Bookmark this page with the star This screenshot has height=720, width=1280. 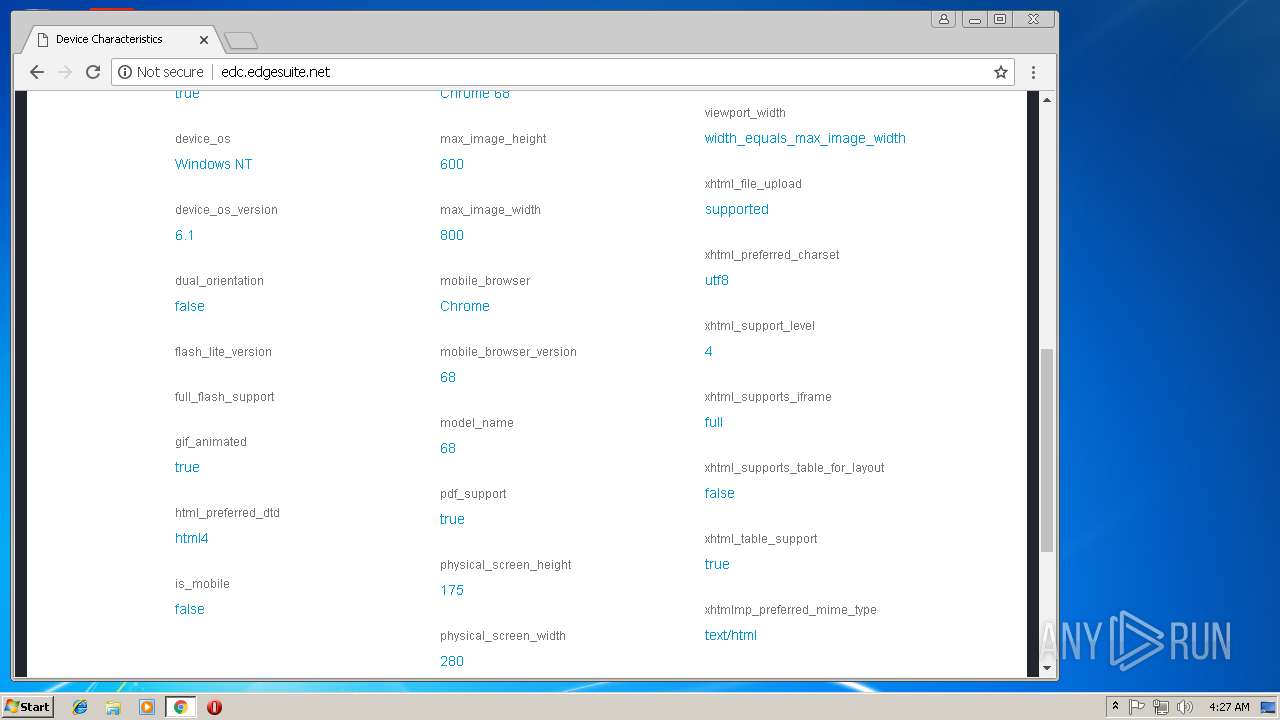(x=1000, y=72)
